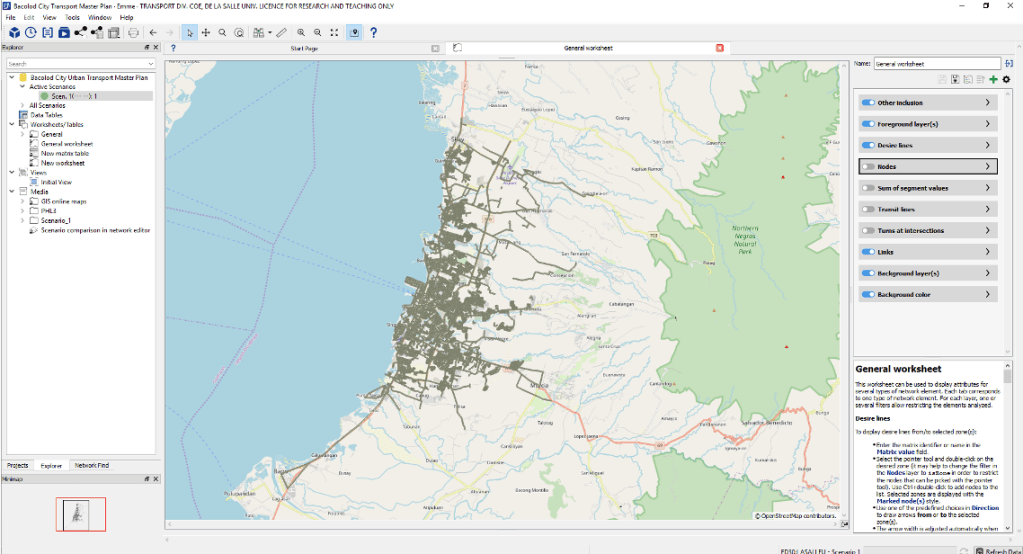
Task: Activate the pan (four-arrow) tool
Action: coord(206,32)
